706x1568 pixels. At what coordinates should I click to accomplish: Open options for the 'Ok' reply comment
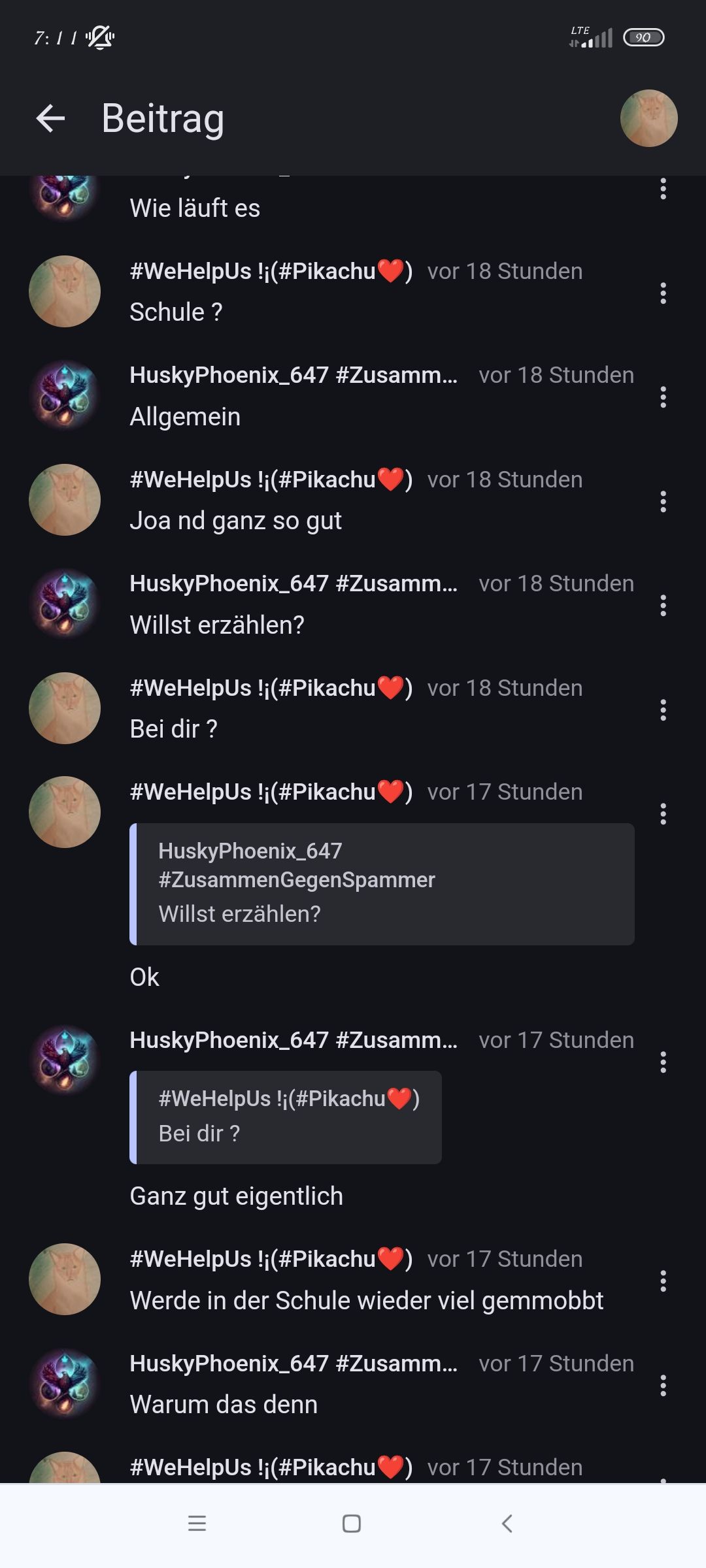(x=663, y=814)
